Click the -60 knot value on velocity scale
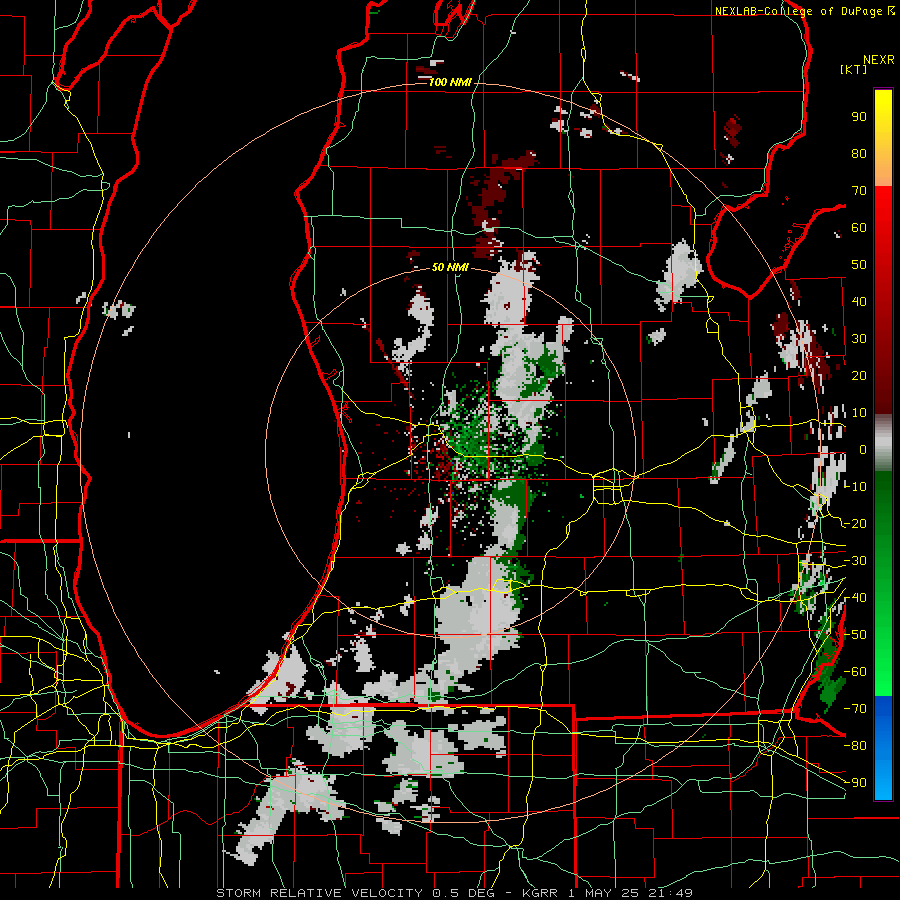 [855, 672]
